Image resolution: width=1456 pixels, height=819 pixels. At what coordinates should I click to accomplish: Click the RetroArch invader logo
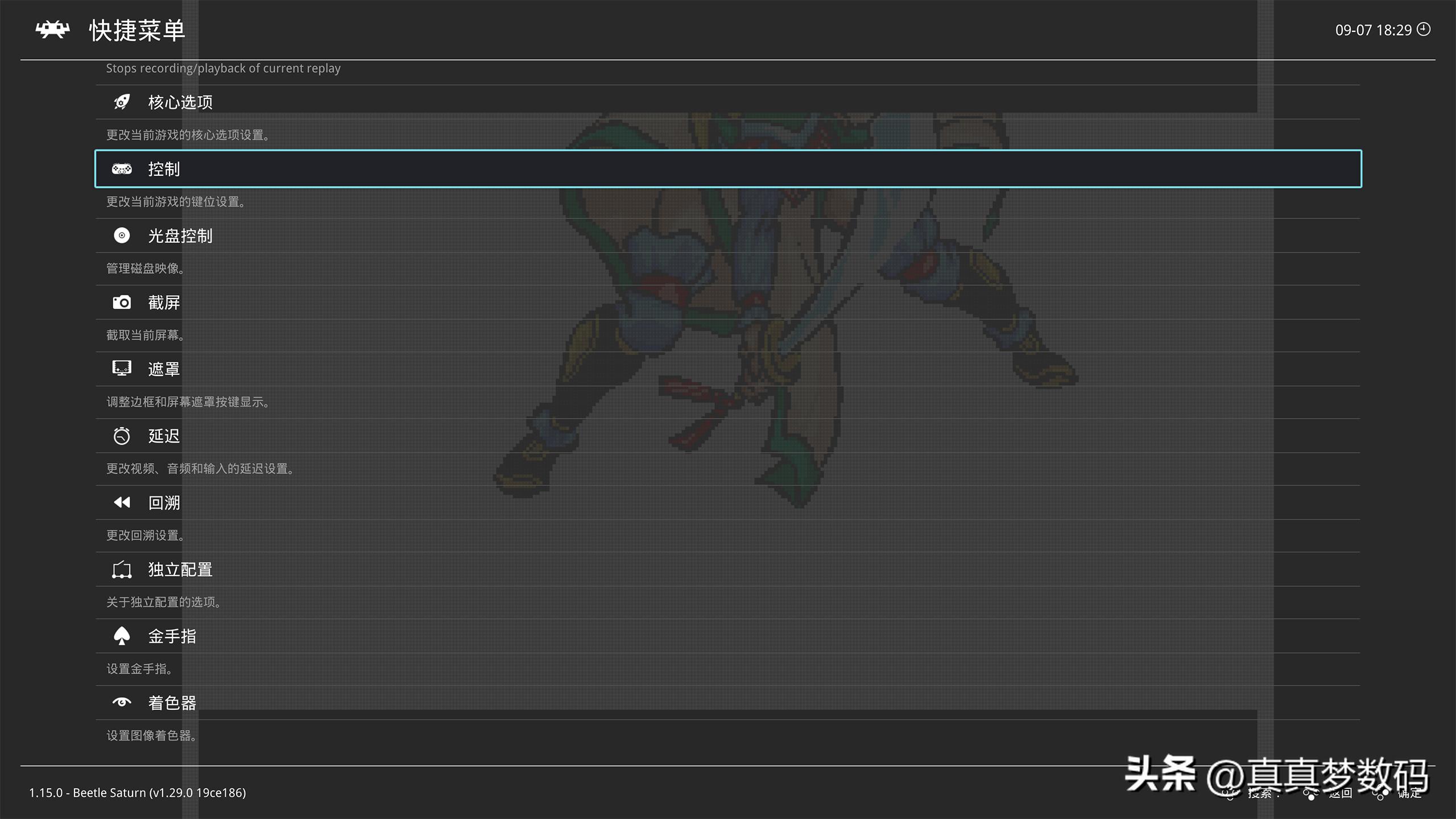coord(52,30)
